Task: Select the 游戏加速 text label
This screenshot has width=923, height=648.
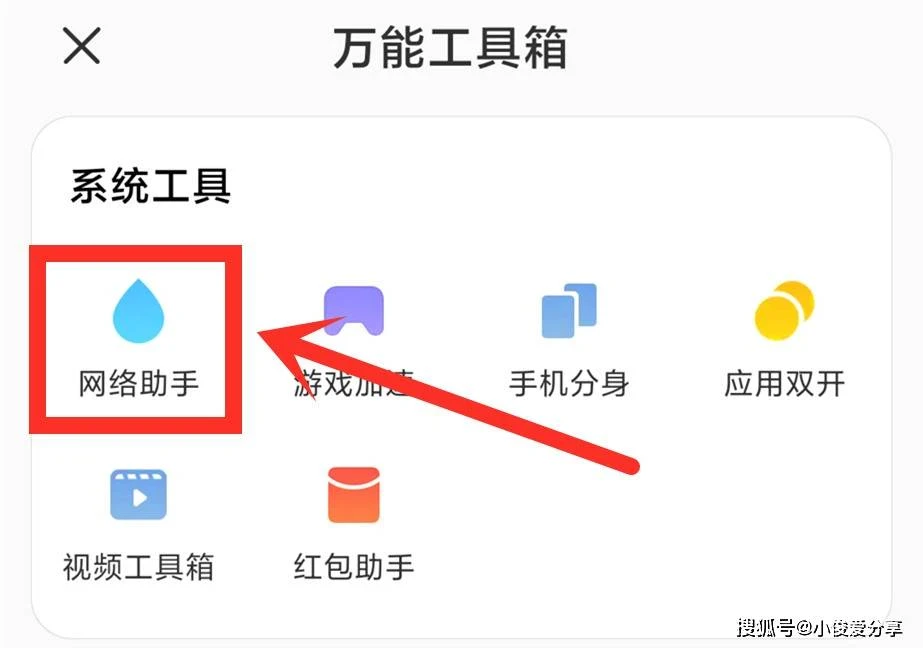Action: (354, 384)
